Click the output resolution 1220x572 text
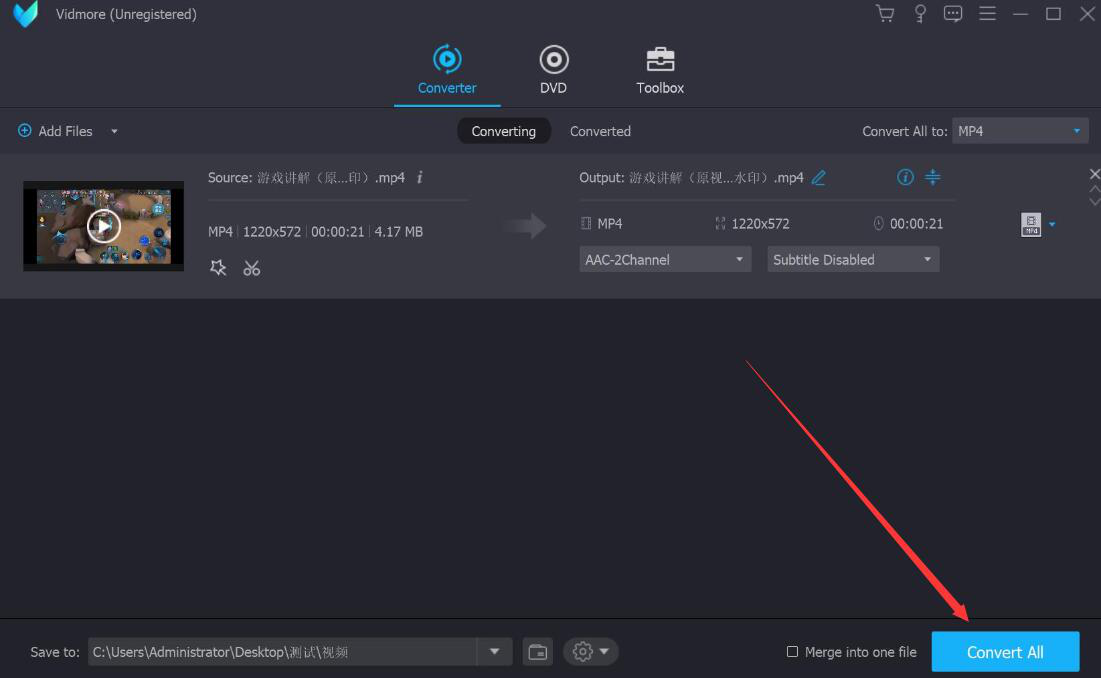This screenshot has width=1101, height=678. click(760, 224)
